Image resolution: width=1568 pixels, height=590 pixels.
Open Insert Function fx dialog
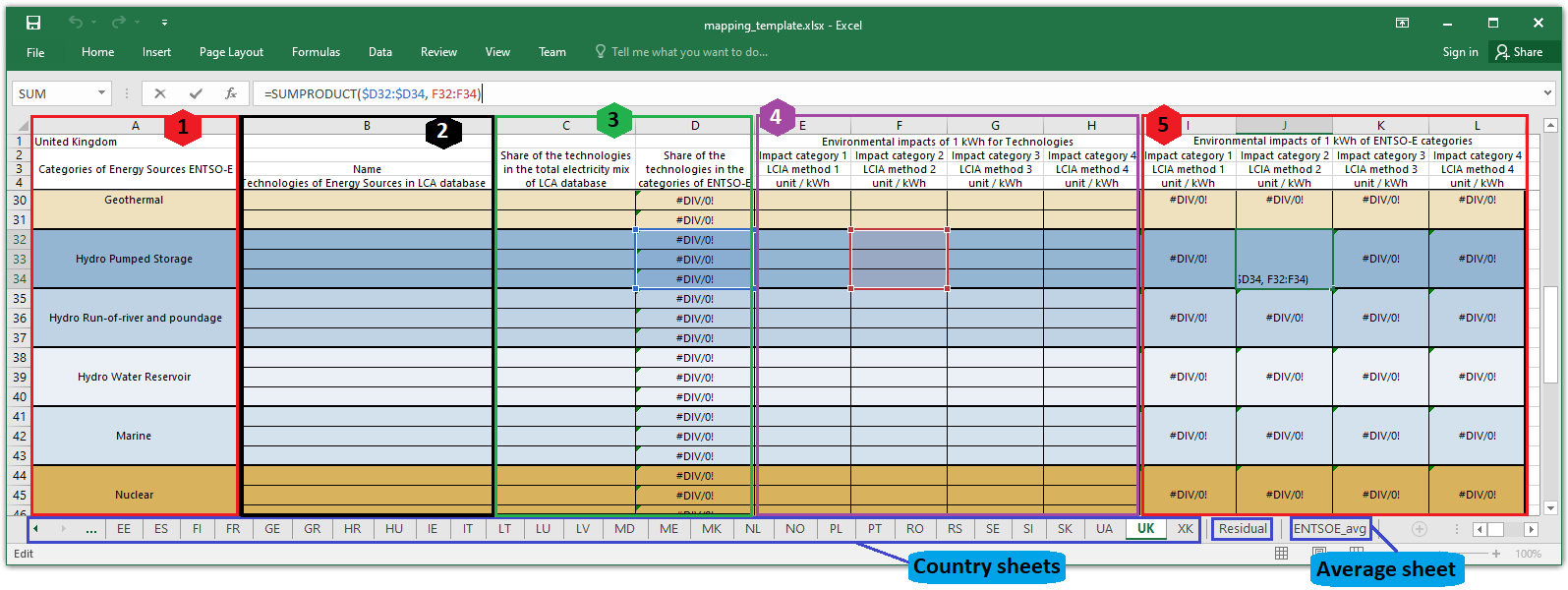231,93
